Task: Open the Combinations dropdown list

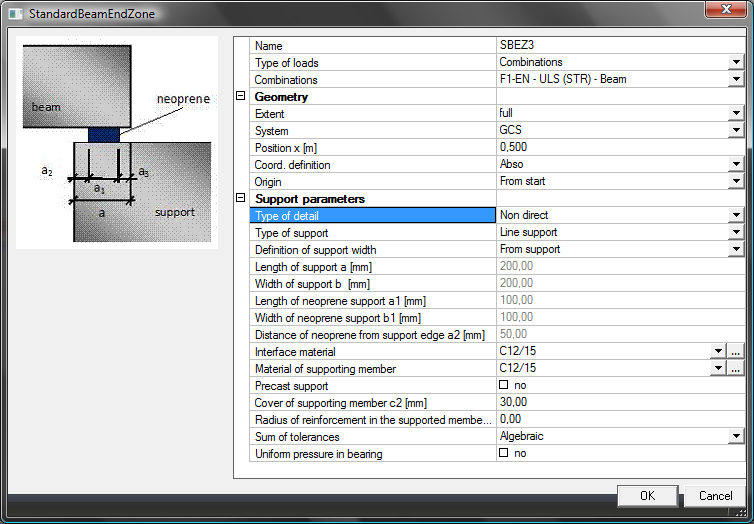Action: coord(736,80)
